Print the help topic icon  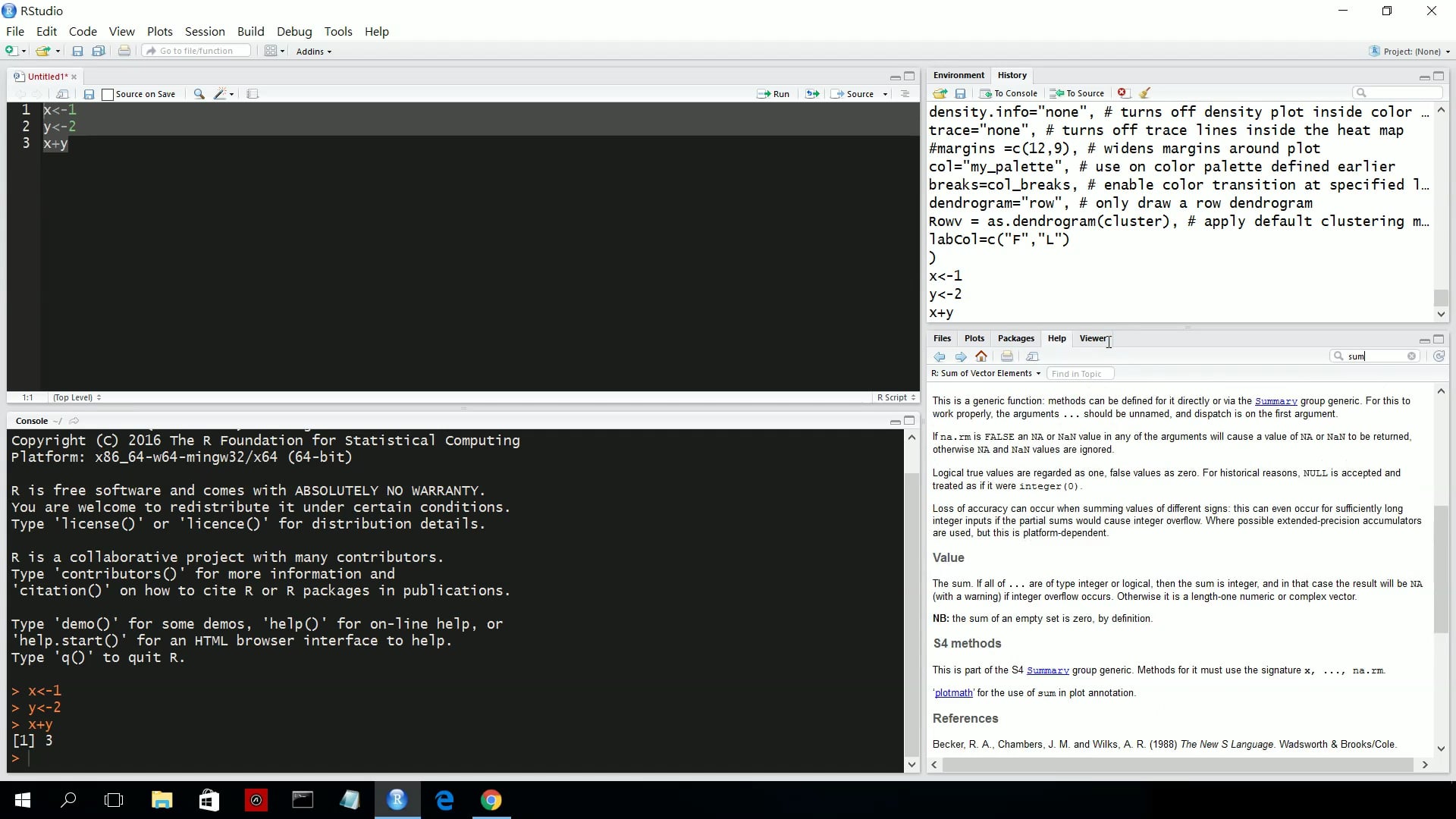1007,356
